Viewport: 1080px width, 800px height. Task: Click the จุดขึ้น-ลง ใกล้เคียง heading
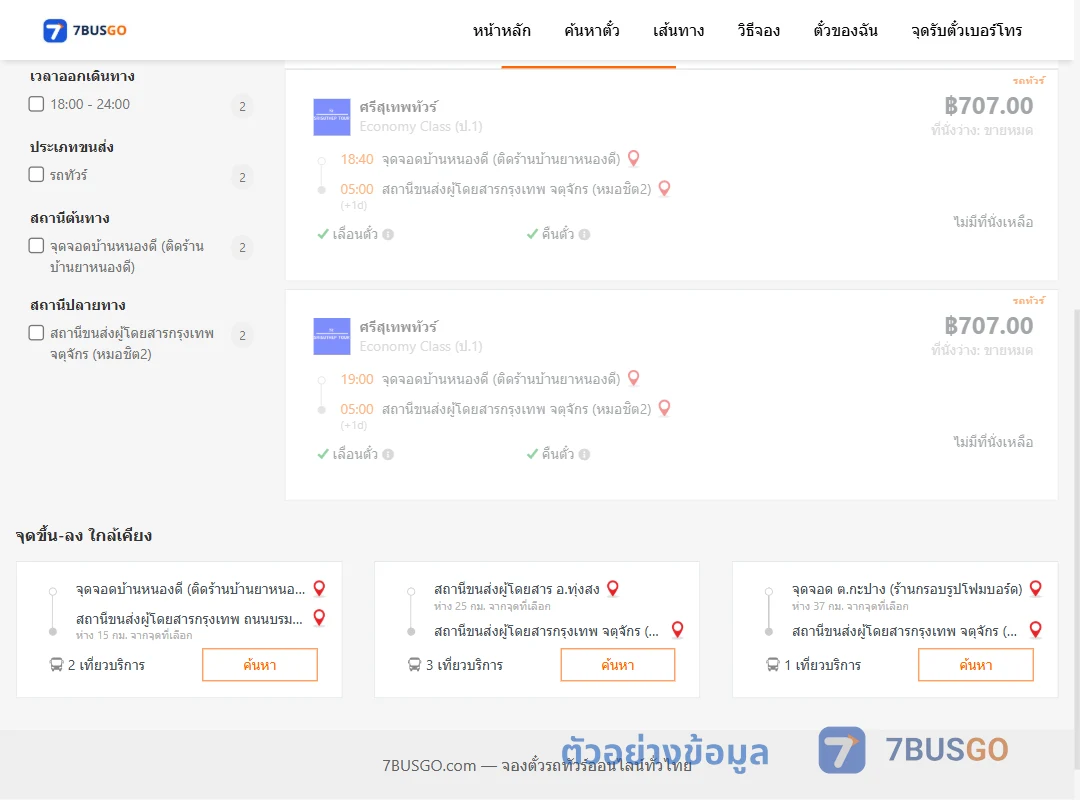pos(84,535)
